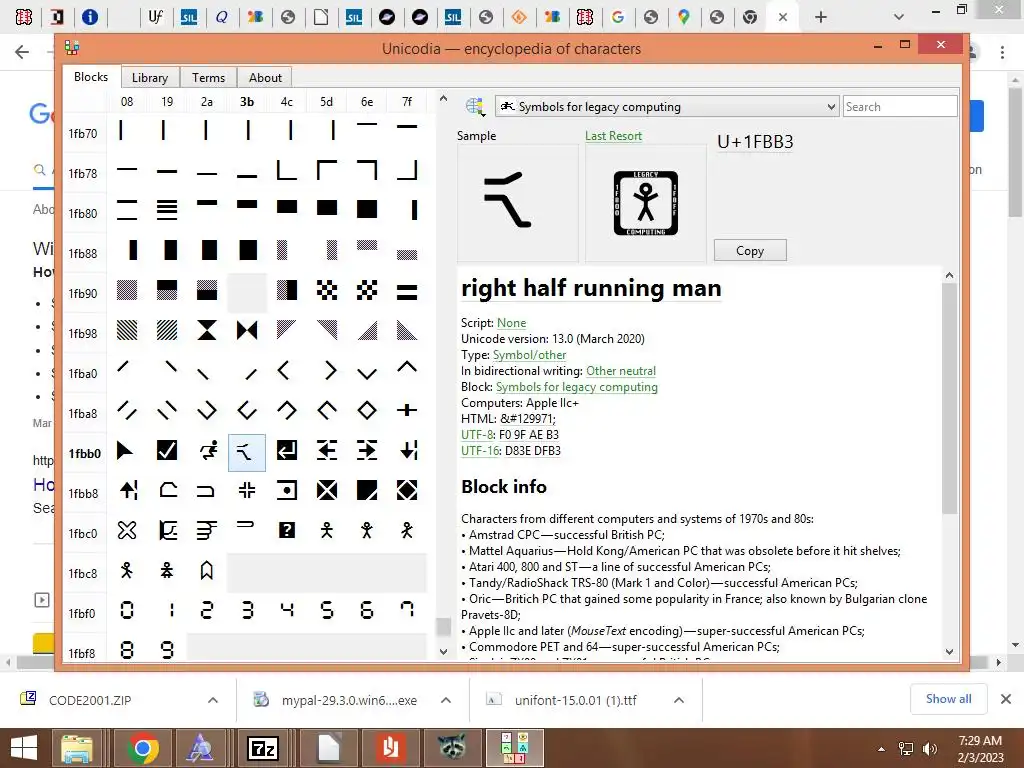Click the Last Resort legacy computing glyph image

pos(645,203)
